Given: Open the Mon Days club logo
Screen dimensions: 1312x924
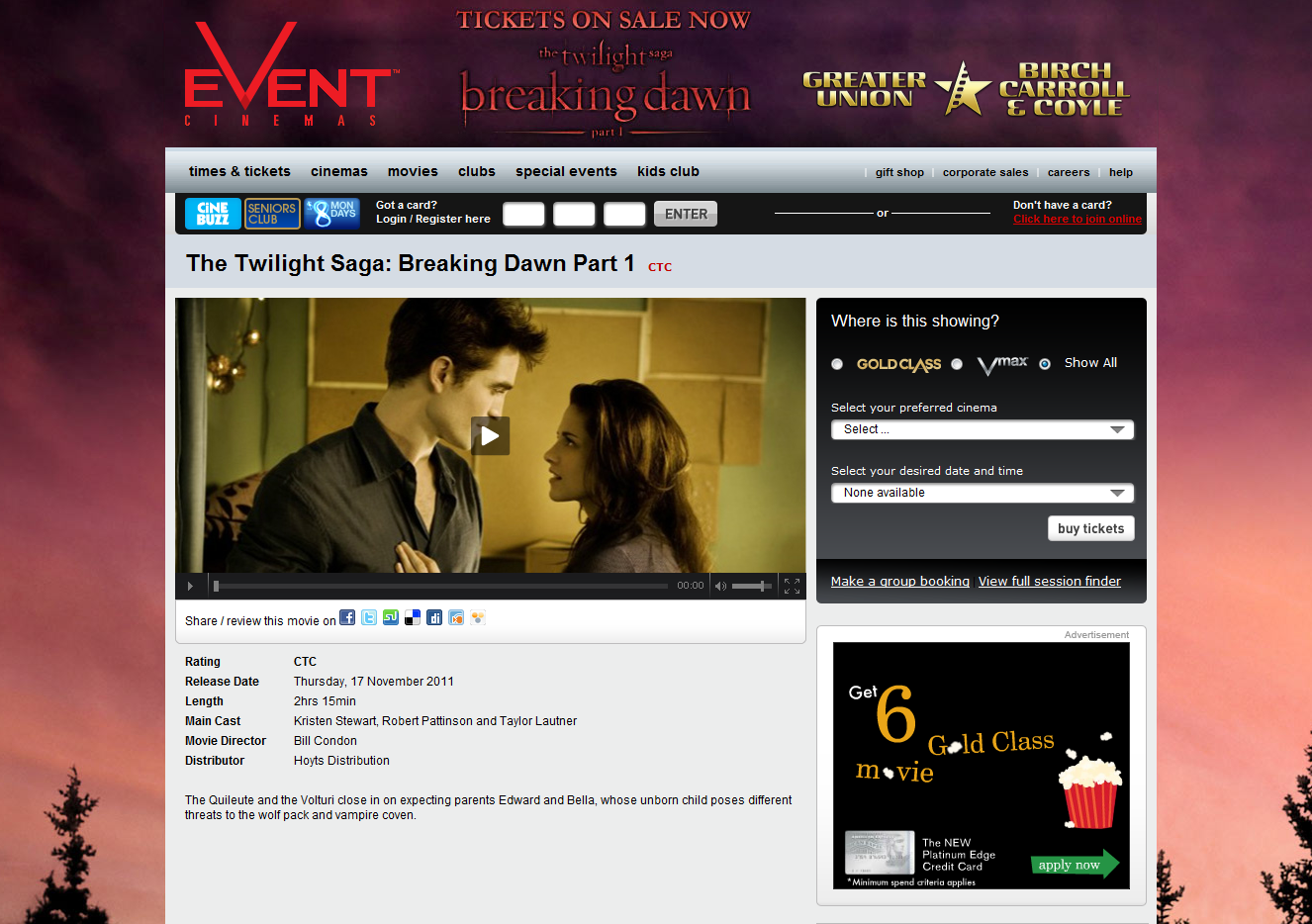Looking at the screenshot, I should (x=332, y=214).
